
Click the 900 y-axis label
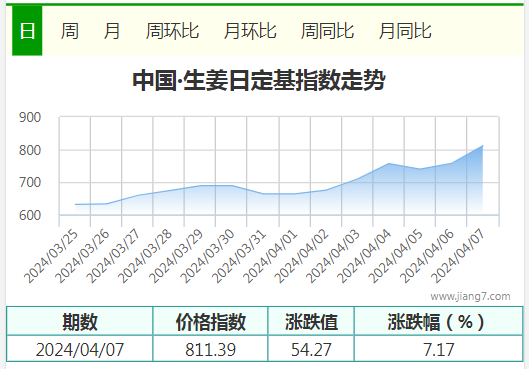click(x=30, y=117)
